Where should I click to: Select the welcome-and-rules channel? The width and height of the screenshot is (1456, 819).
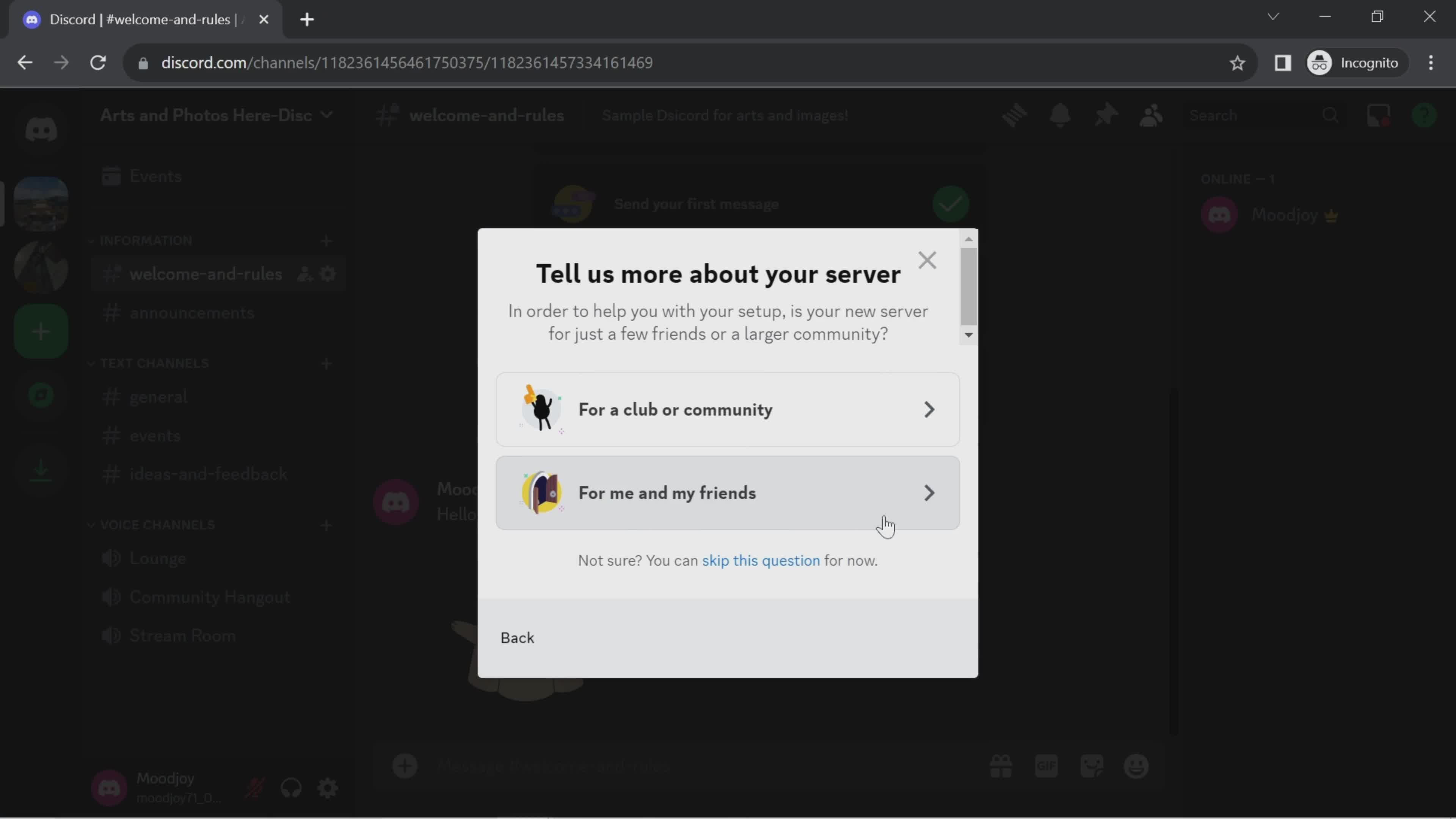point(218,274)
